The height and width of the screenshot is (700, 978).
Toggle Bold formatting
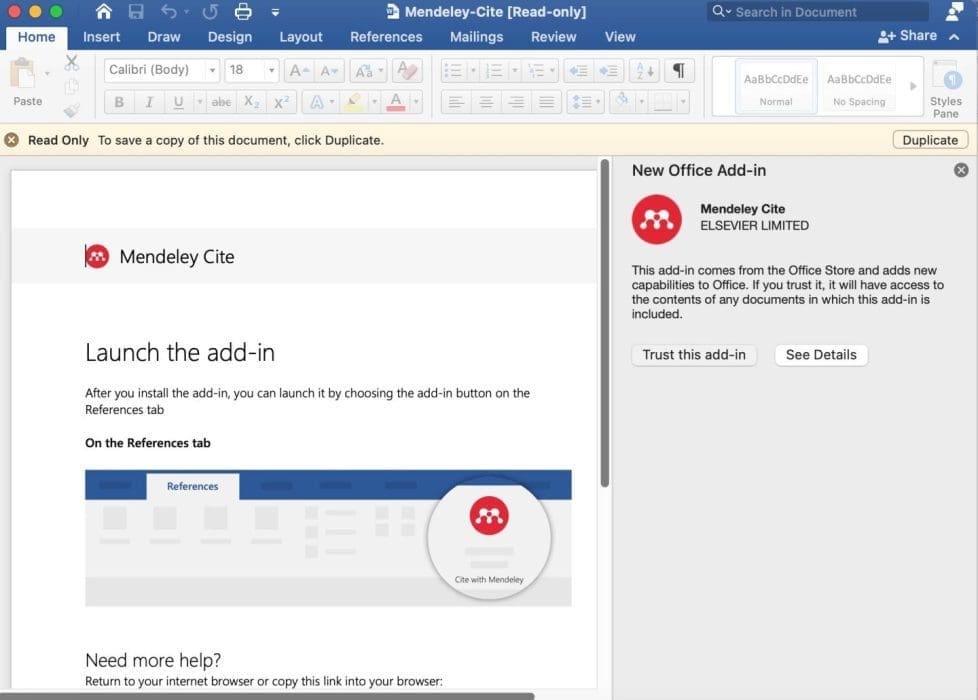click(x=119, y=101)
